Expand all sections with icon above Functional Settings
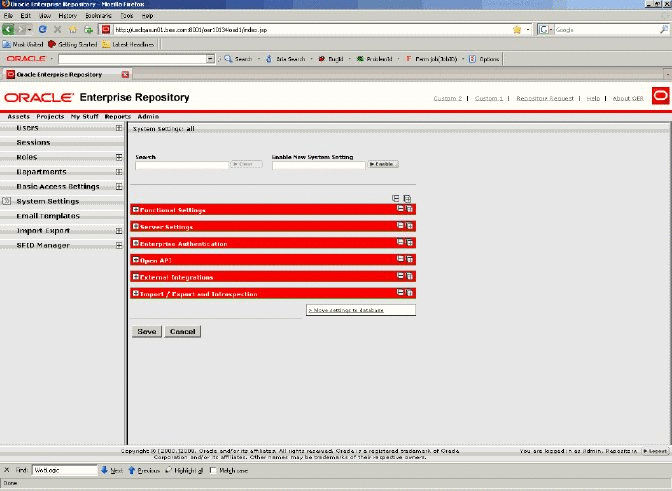672x491 pixels. [407, 198]
